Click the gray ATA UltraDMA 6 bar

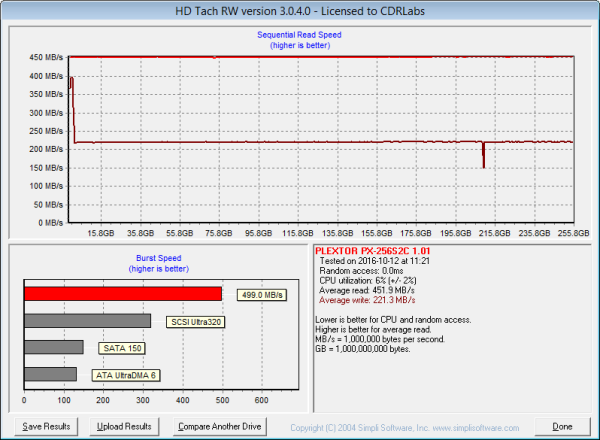click(51, 374)
